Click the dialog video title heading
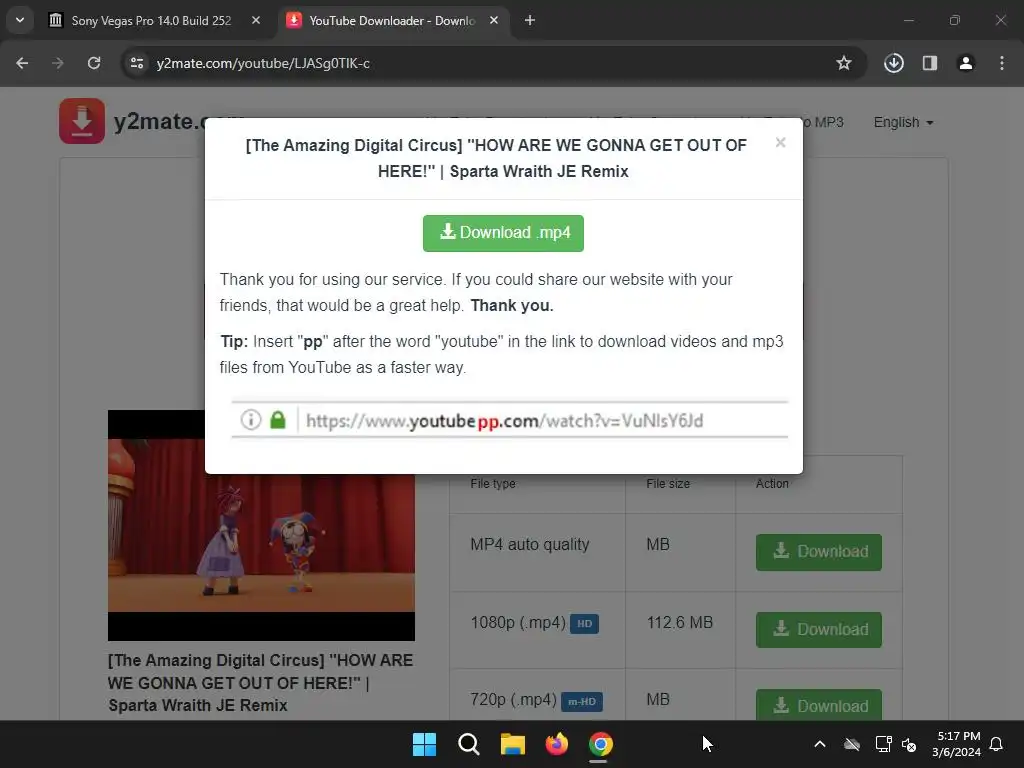The height and width of the screenshot is (768, 1024). (x=496, y=158)
